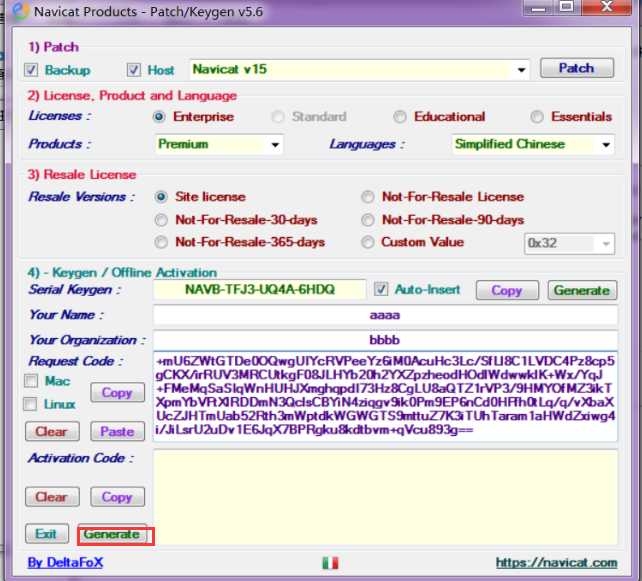
Task: Select the Custom Value radio button
Action: 368,242
